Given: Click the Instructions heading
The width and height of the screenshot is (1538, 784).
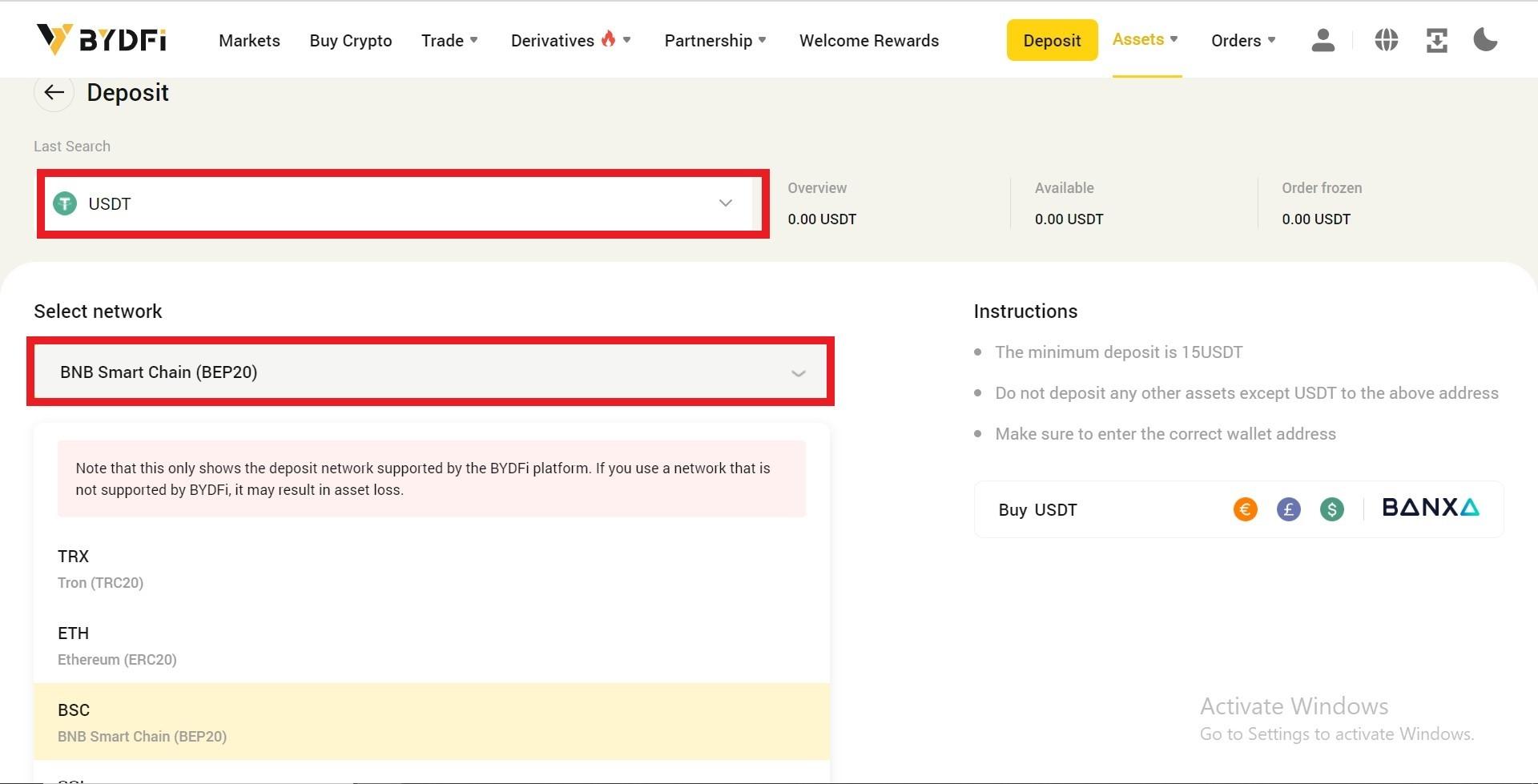Looking at the screenshot, I should pos(1025,312).
